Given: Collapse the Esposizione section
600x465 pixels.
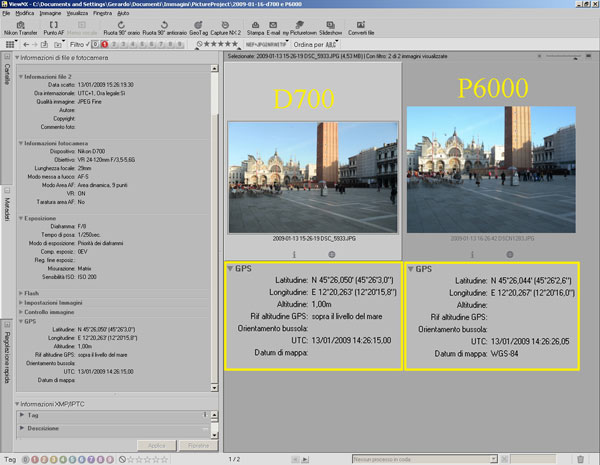Looking at the screenshot, I should [21, 218].
